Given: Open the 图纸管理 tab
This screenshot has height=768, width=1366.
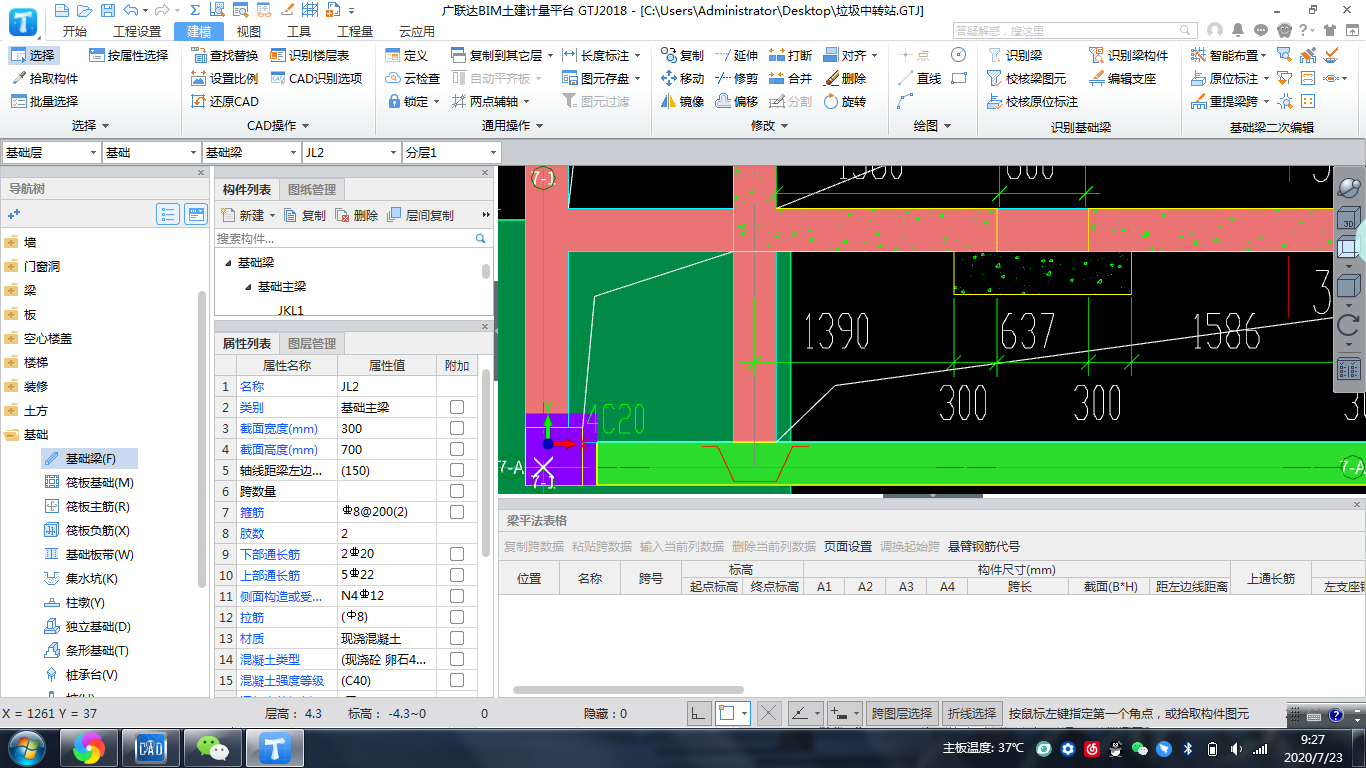Looking at the screenshot, I should pyautogui.click(x=312, y=189).
